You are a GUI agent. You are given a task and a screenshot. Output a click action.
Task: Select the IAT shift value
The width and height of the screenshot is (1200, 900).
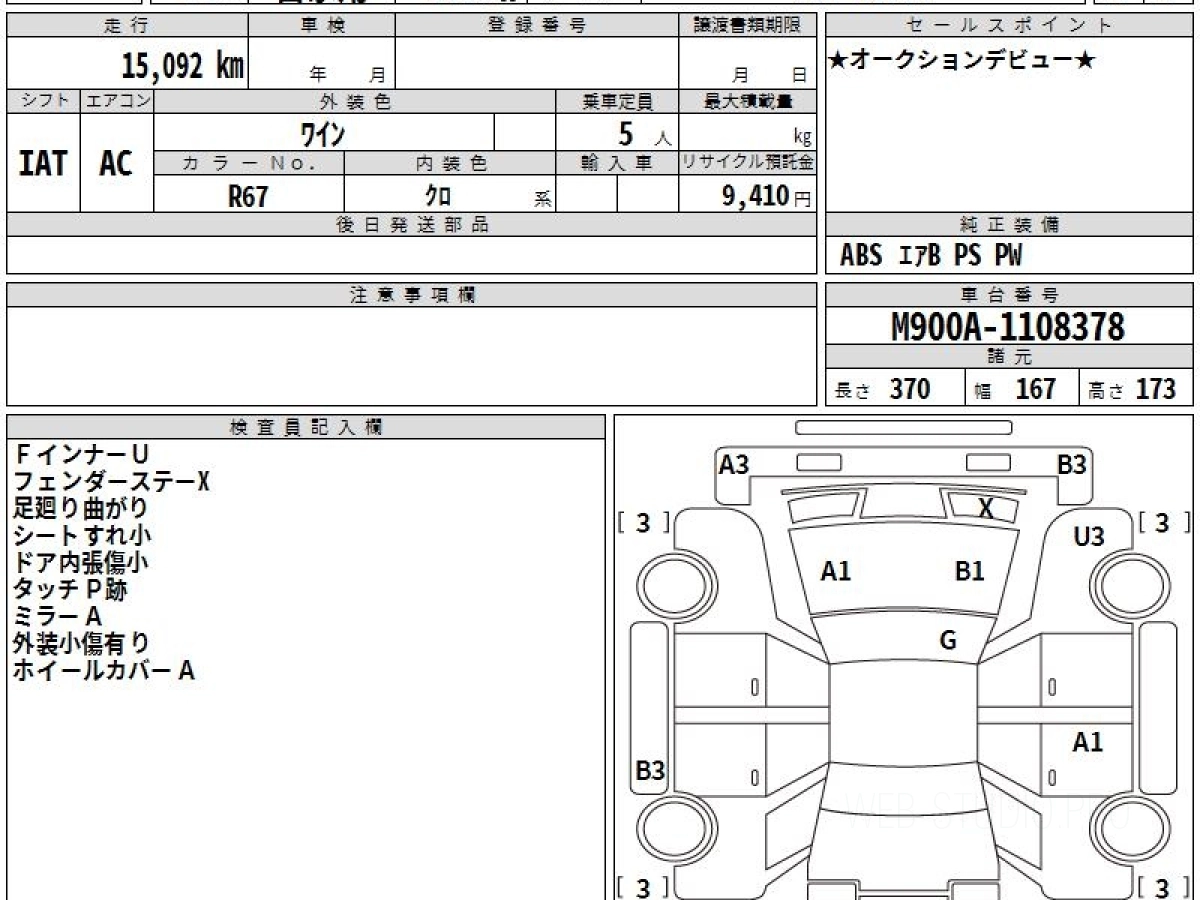pos(43,163)
